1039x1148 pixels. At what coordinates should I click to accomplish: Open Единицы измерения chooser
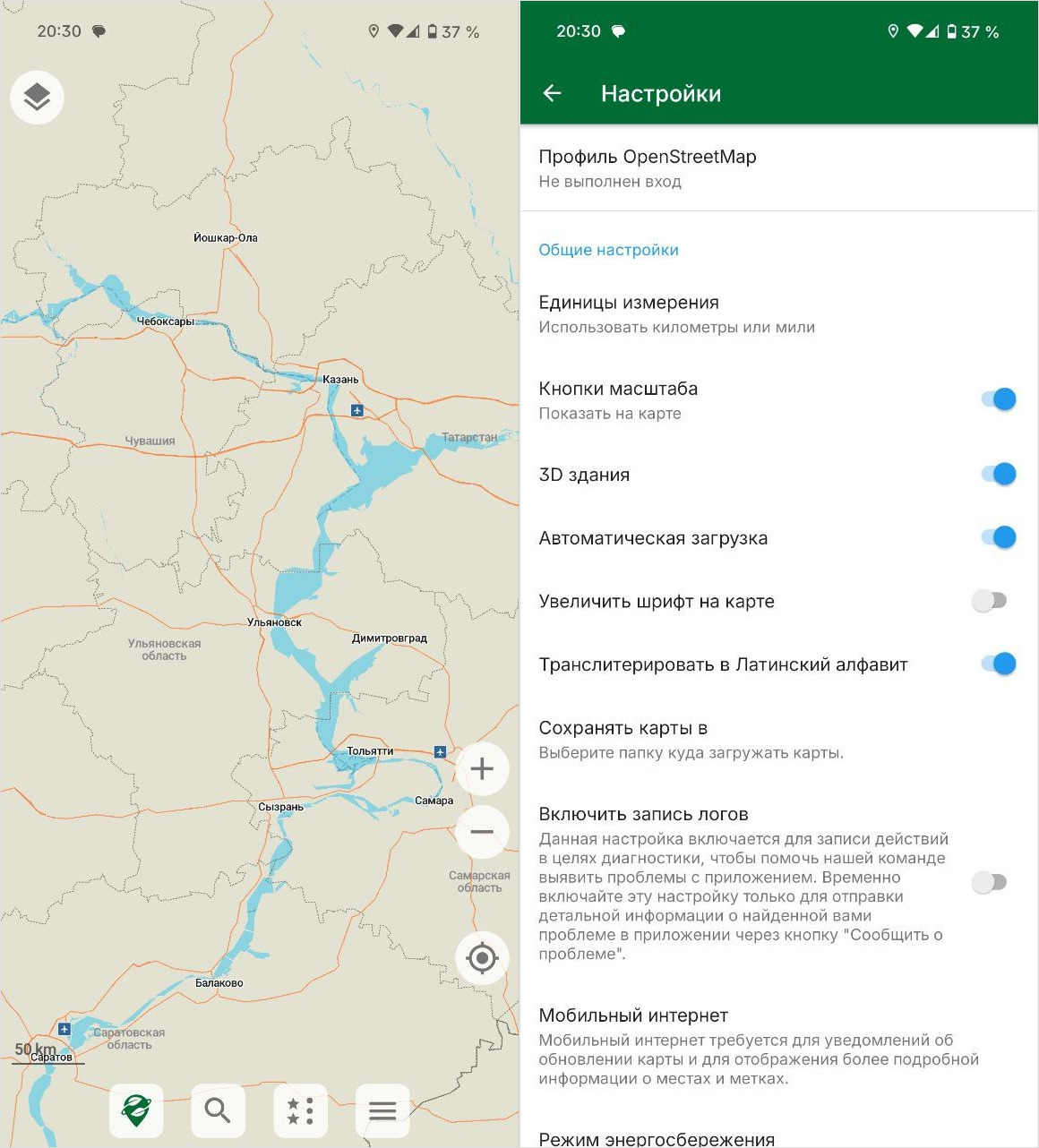pyautogui.click(x=676, y=313)
